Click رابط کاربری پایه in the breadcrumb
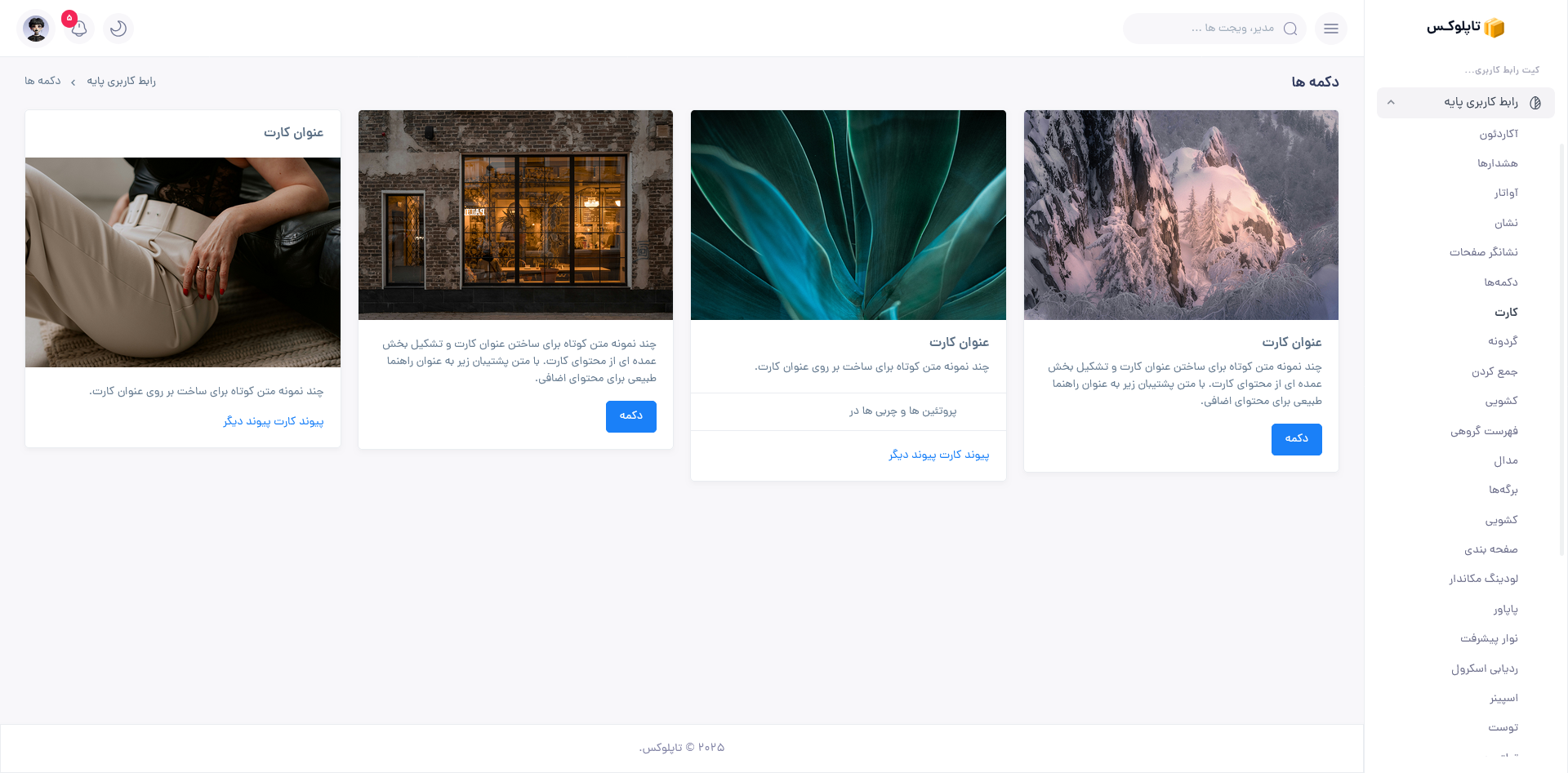This screenshot has width=1568, height=773. point(121,82)
